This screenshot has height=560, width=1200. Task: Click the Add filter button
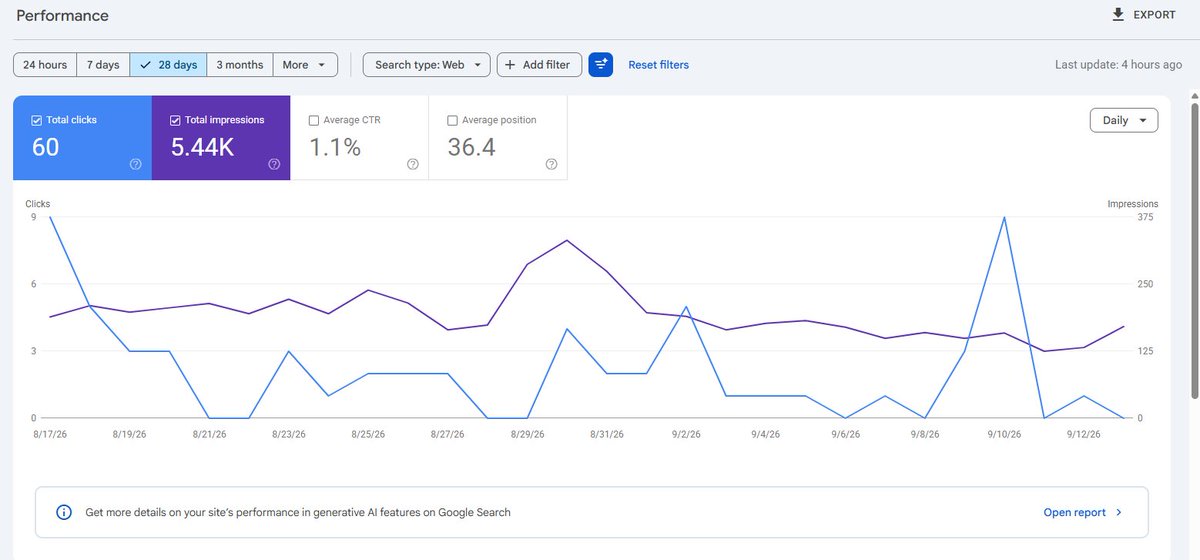click(x=539, y=64)
